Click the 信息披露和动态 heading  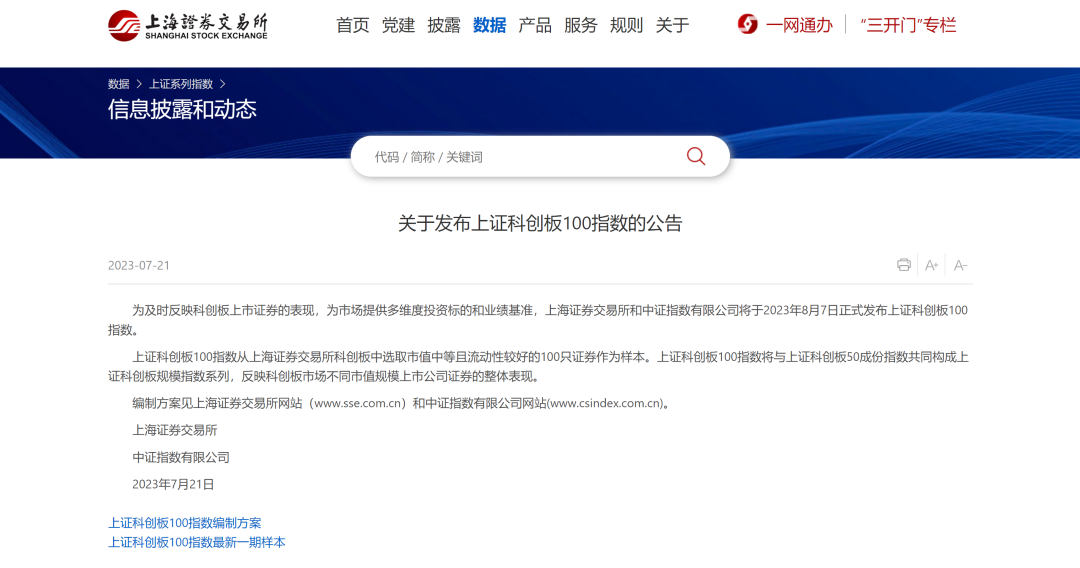[x=182, y=109]
